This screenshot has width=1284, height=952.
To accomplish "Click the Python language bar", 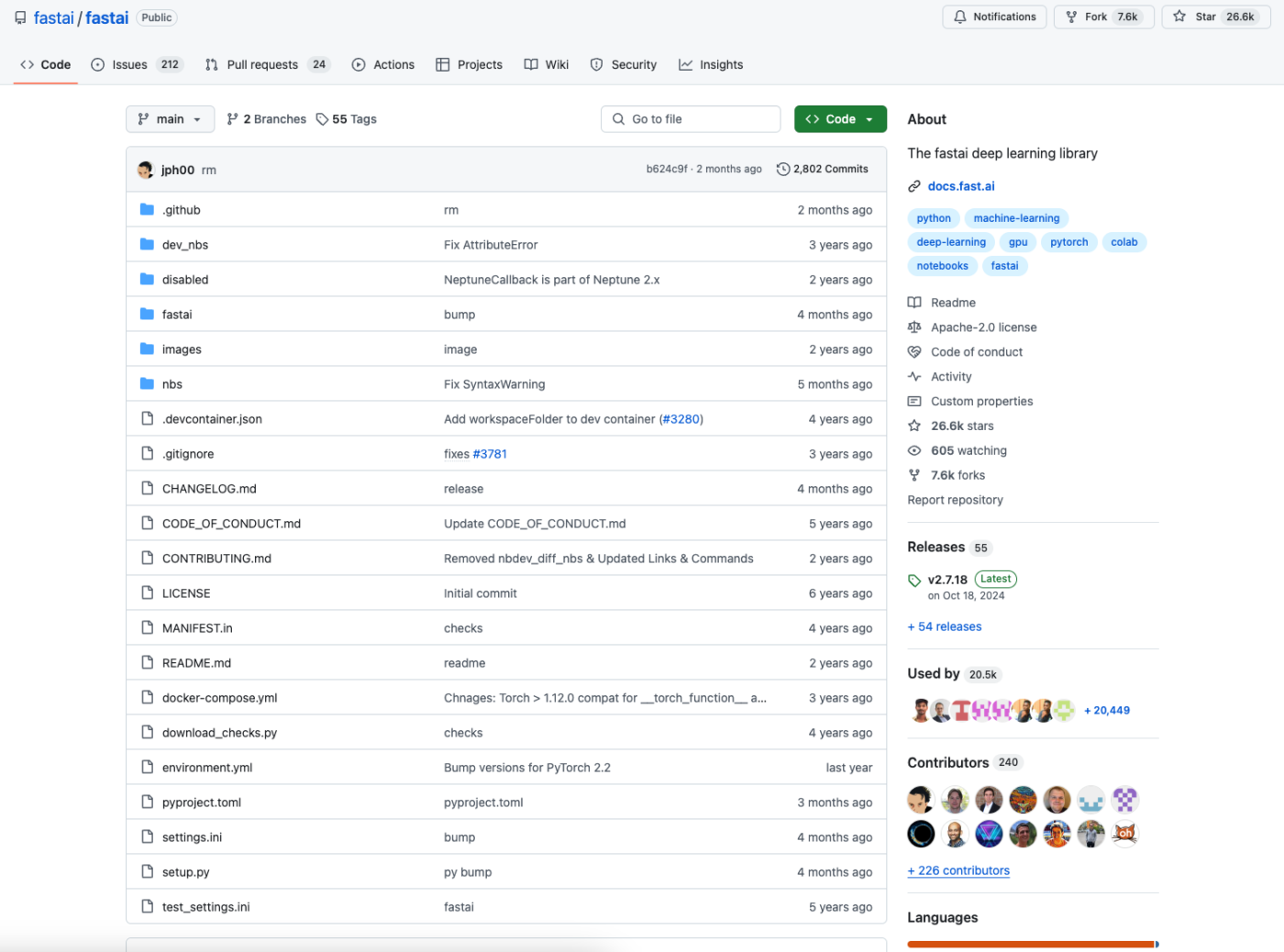I will pos(1031,945).
